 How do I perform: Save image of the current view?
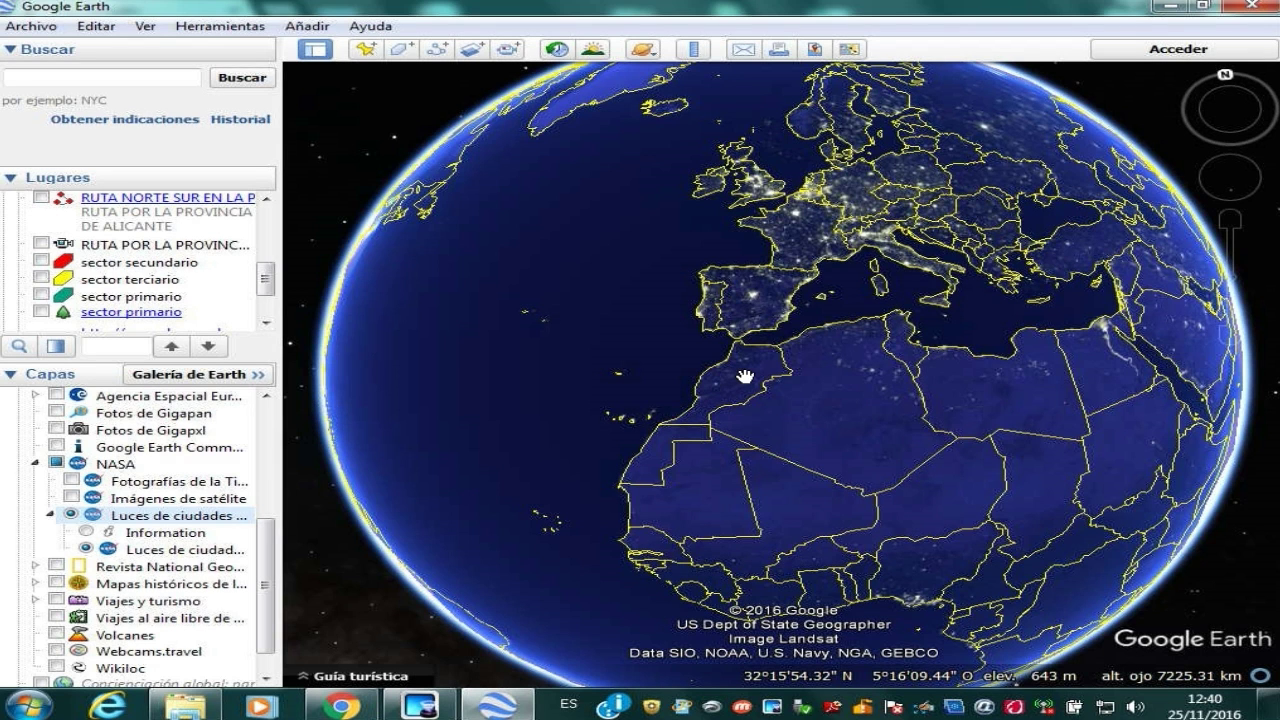[814, 49]
